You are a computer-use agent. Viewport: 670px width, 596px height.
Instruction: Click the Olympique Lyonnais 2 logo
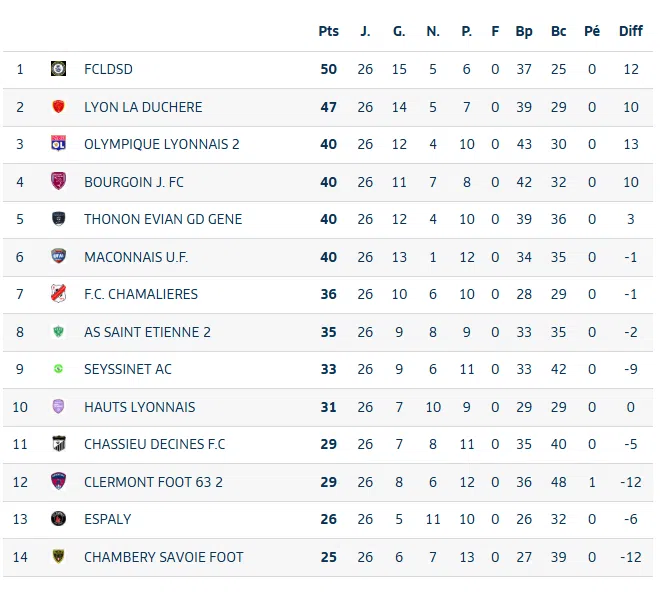[x=59, y=144]
